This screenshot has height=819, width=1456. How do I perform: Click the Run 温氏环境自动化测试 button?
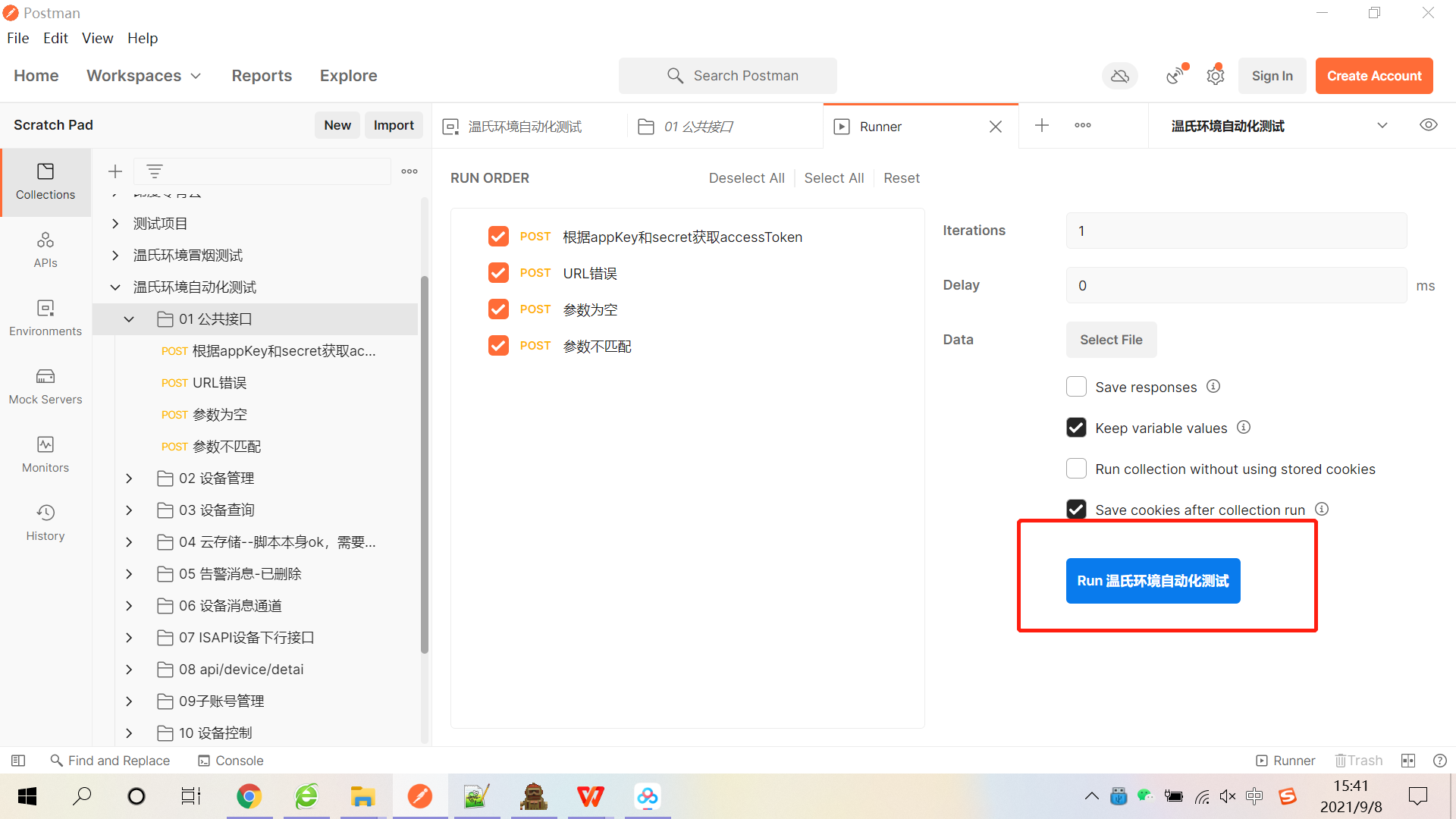pyautogui.click(x=1153, y=581)
